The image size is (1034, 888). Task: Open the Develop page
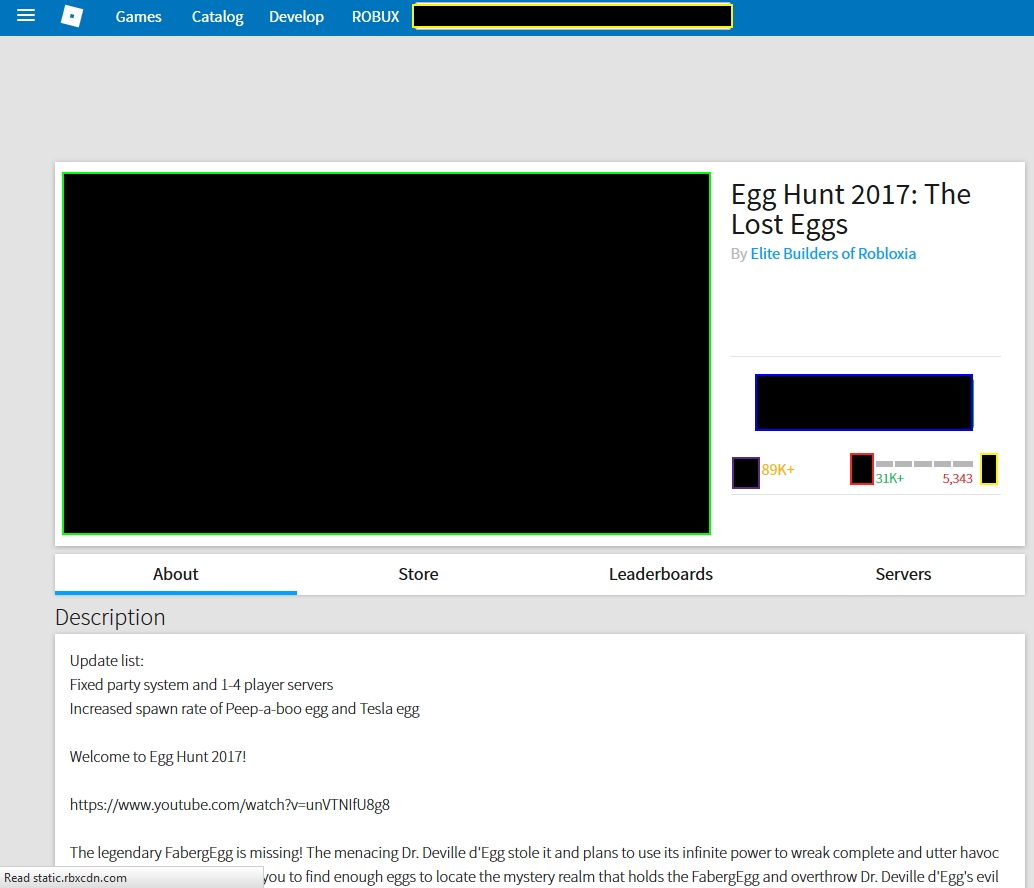point(296,16)
